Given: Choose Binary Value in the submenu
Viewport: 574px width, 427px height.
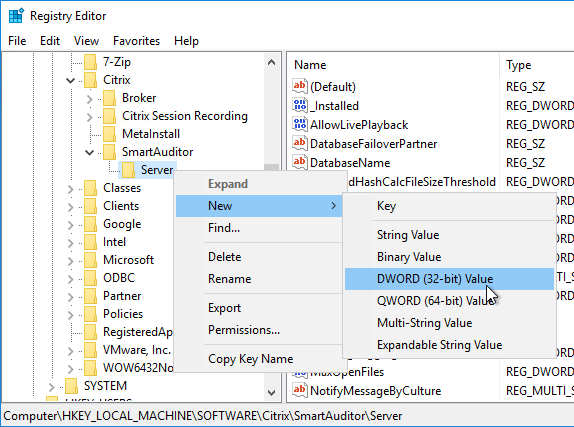Looking at the screenshot, I should coord(449,257).
